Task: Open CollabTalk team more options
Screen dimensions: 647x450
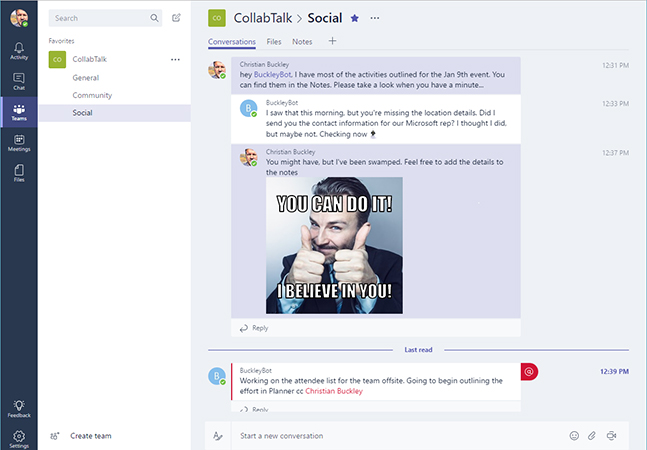Action: (175, 59)
